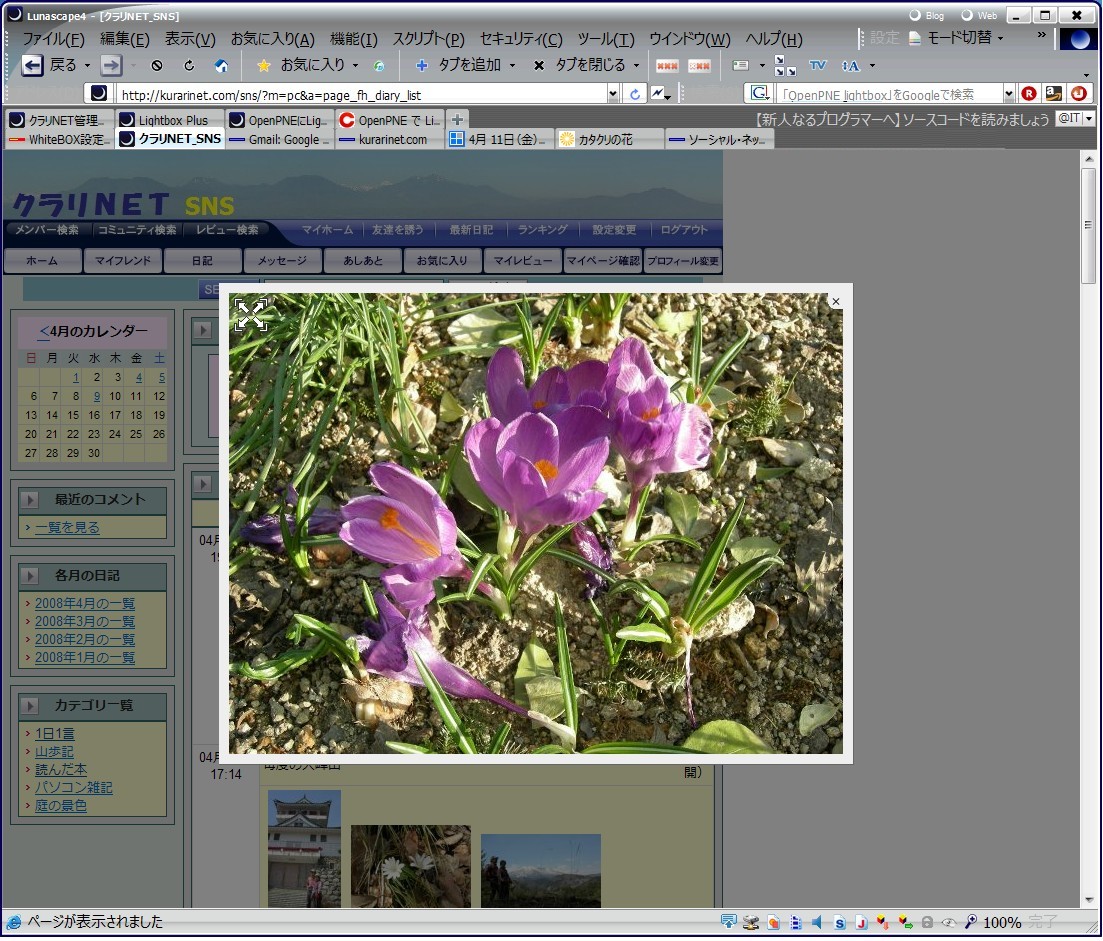1103x941 pixels.
Task: Expand the lightbox image with the fullscreen arrows
Action: [250, 314]
